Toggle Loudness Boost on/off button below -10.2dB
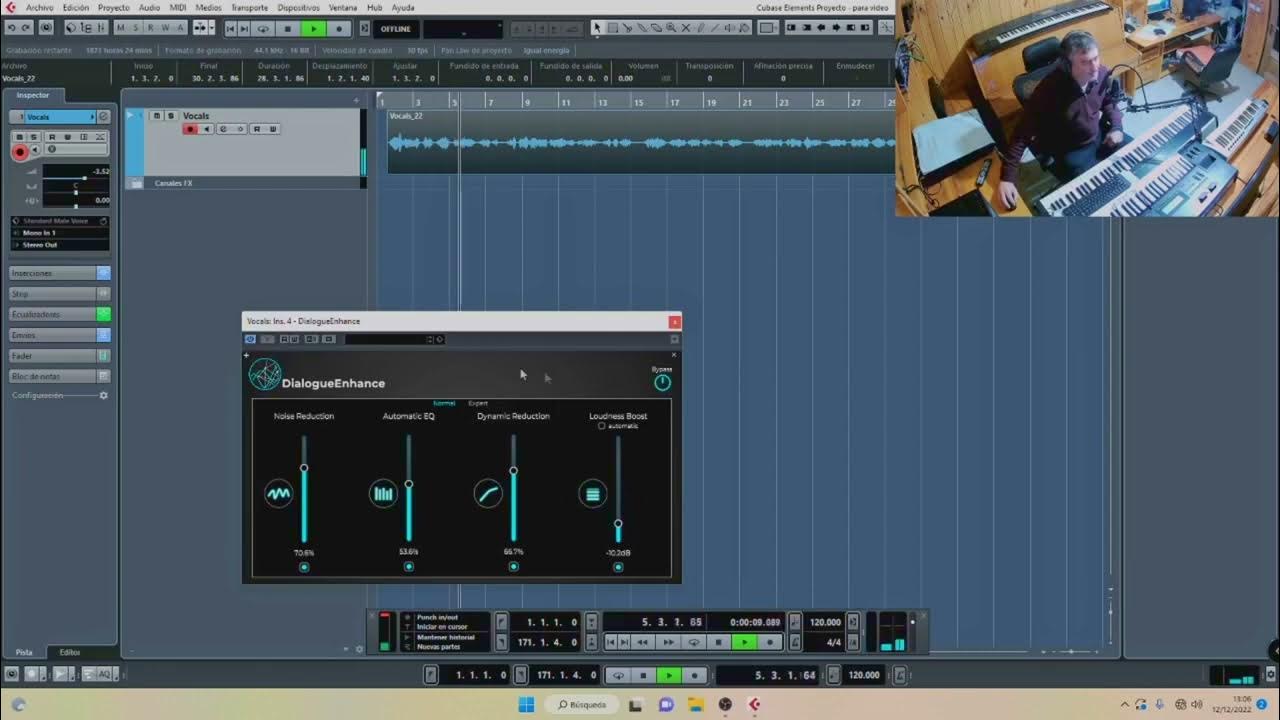The width and height of the screenshot is (1280, 720). [618, 567]
